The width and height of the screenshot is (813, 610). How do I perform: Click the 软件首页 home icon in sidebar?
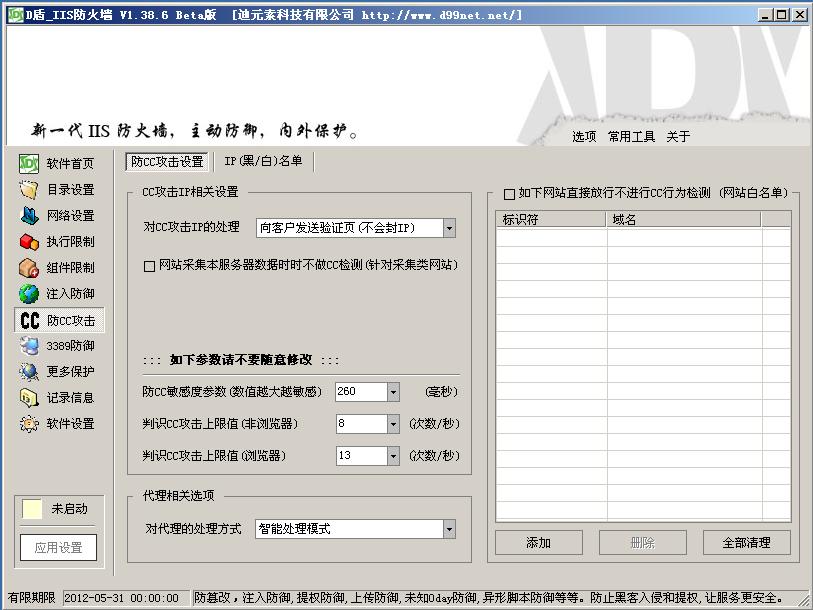29,164
